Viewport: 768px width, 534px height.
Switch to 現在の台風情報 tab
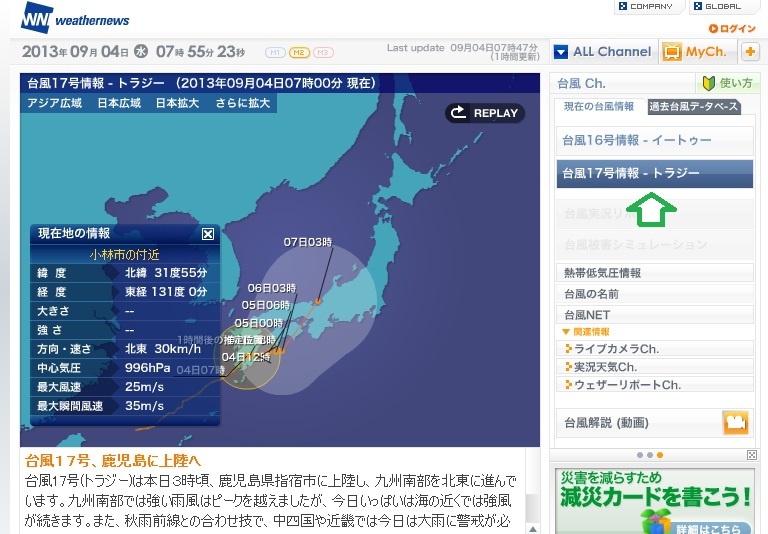click(598, 107)
